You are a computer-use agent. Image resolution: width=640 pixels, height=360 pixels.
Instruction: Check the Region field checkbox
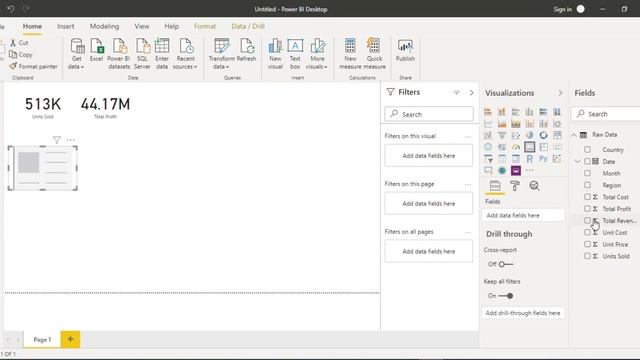point(587,185)
